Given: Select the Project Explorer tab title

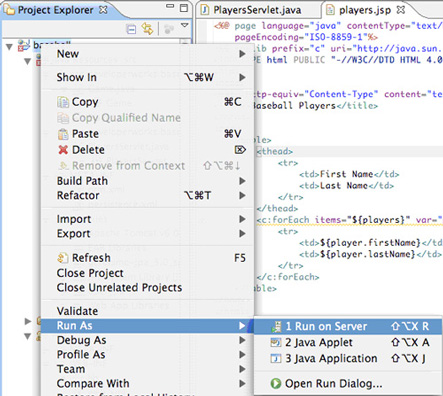Looking at the screenshot, I should [x=55, y=10].
